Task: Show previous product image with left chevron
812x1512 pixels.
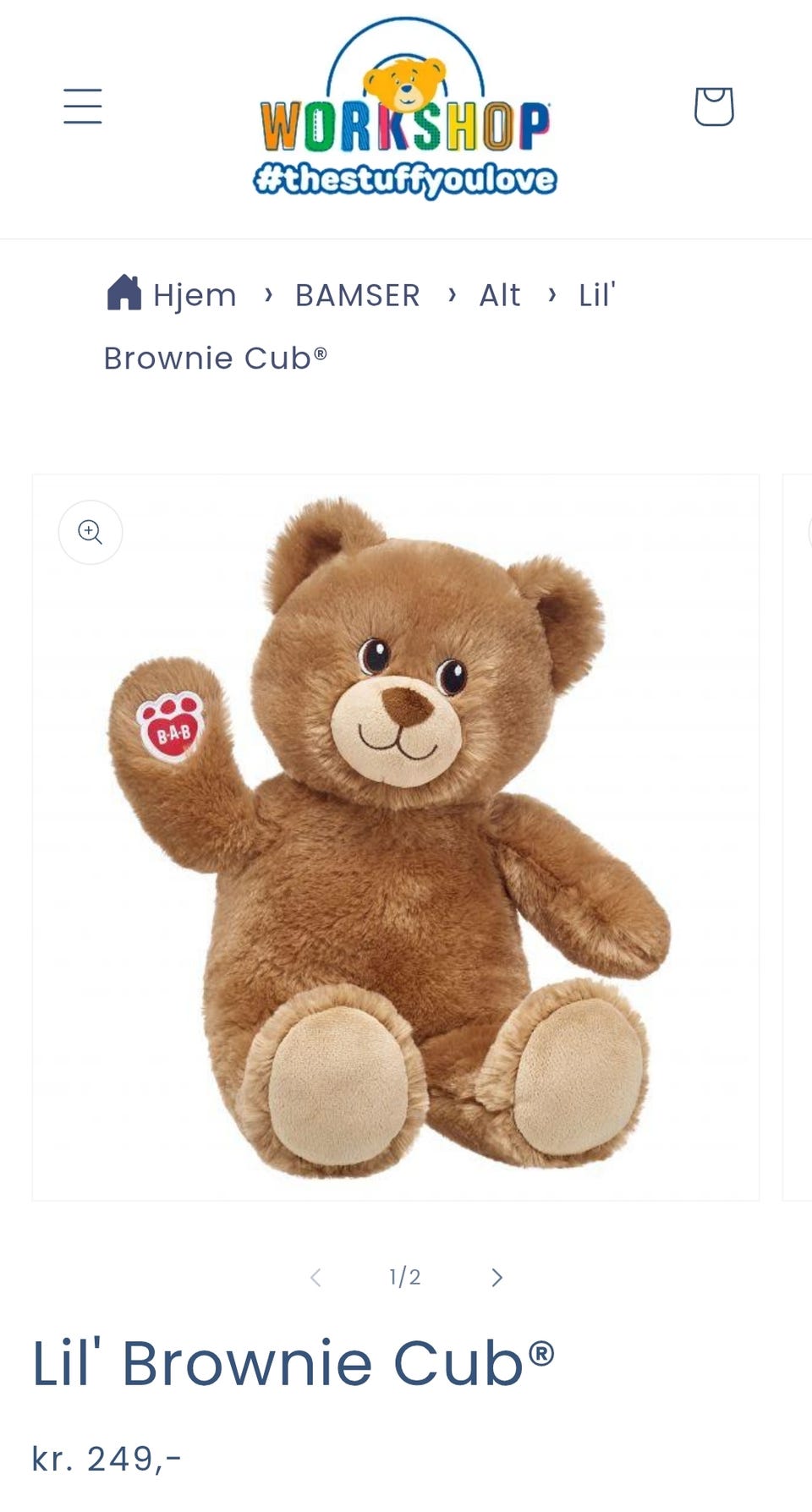Action: click(x=315, y=1277)
